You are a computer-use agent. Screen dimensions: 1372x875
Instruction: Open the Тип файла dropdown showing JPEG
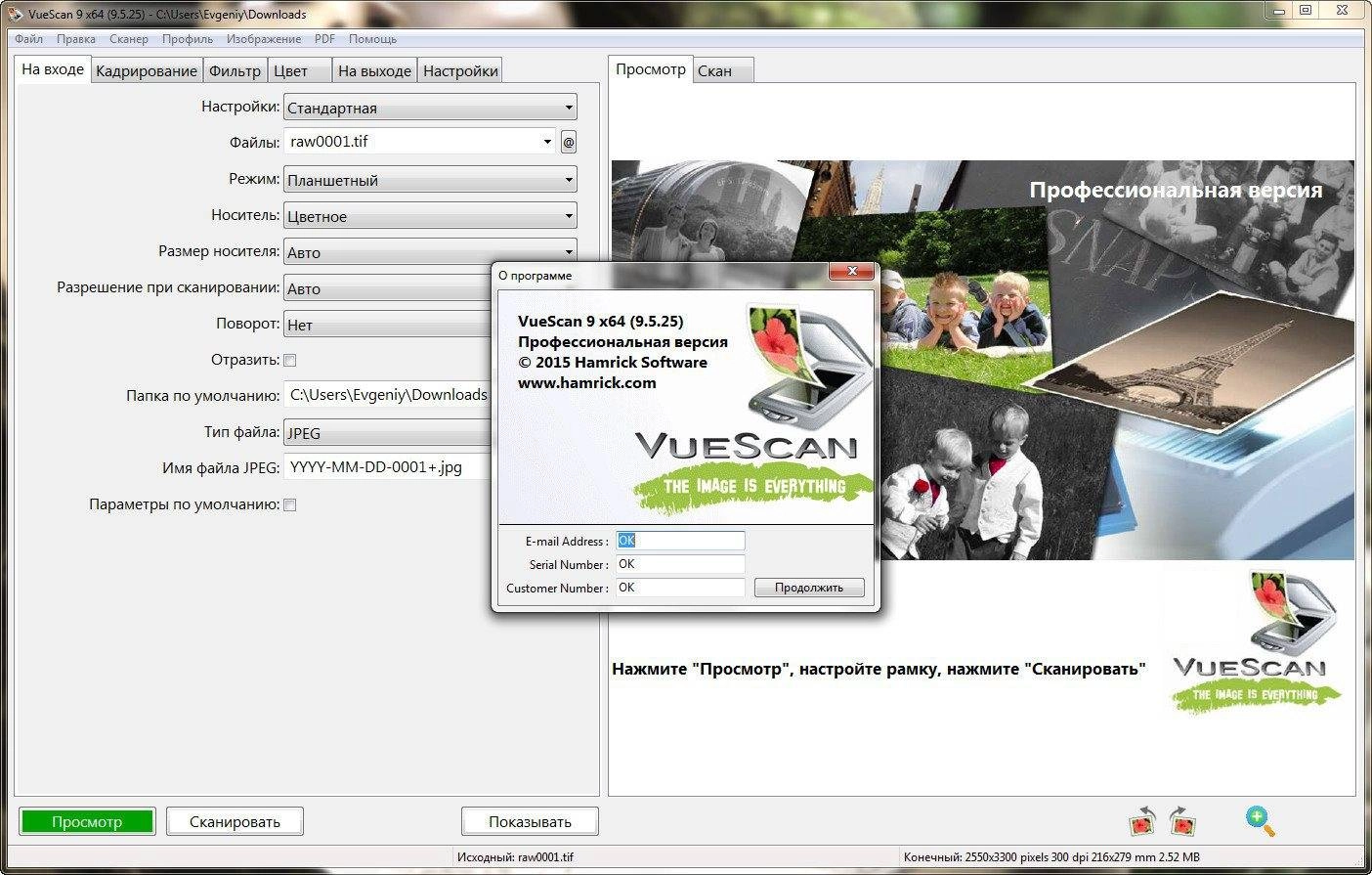pos(387,433)
